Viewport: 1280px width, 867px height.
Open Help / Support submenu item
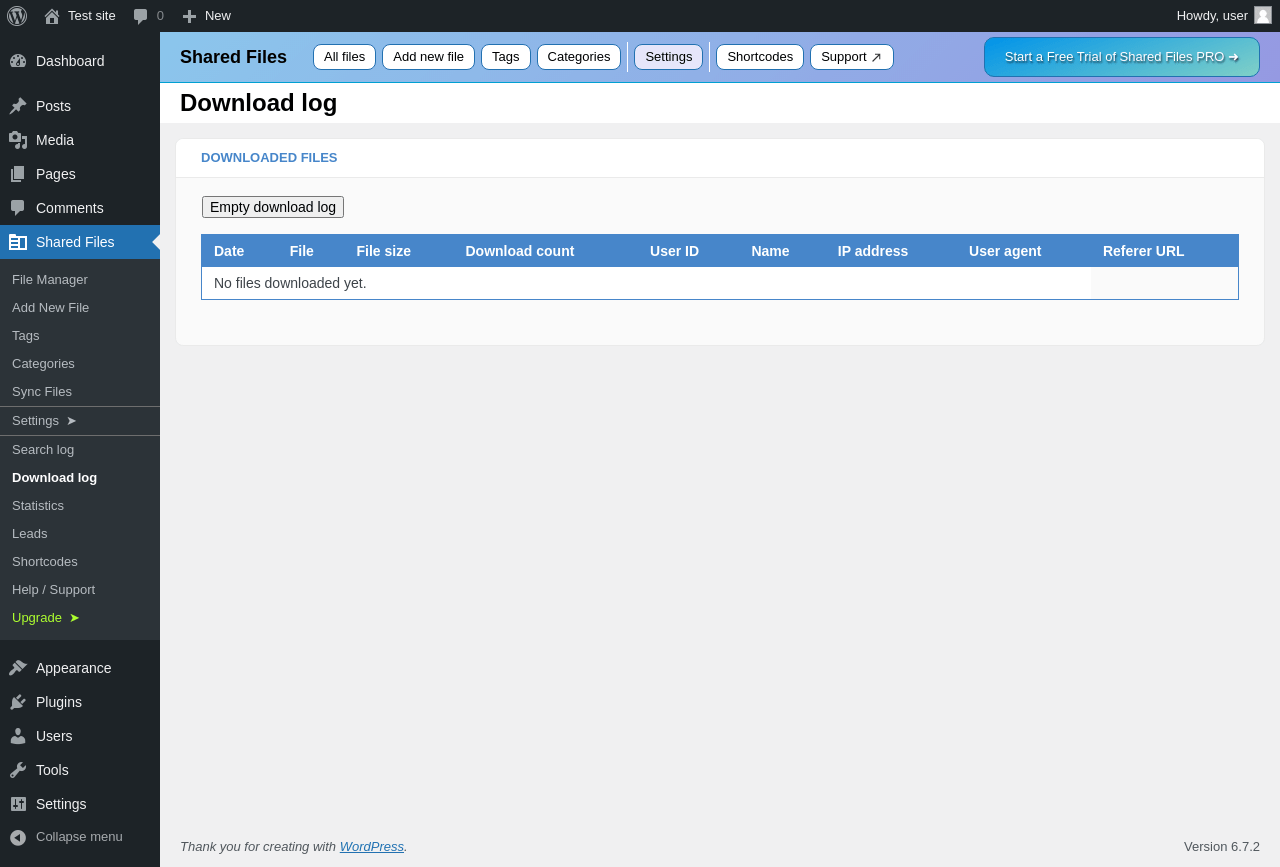[53, 590]
